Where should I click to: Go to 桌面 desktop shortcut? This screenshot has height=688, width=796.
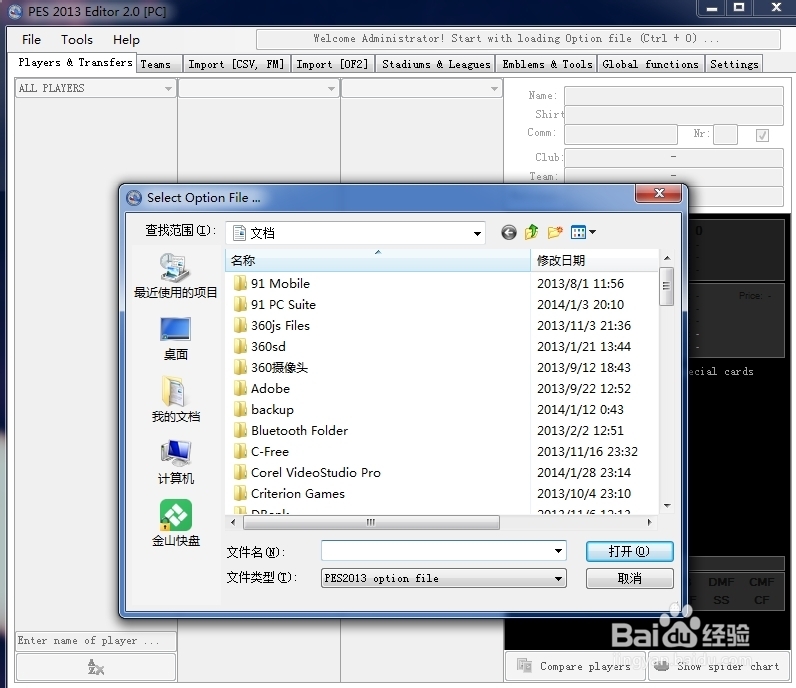(175, 339)
